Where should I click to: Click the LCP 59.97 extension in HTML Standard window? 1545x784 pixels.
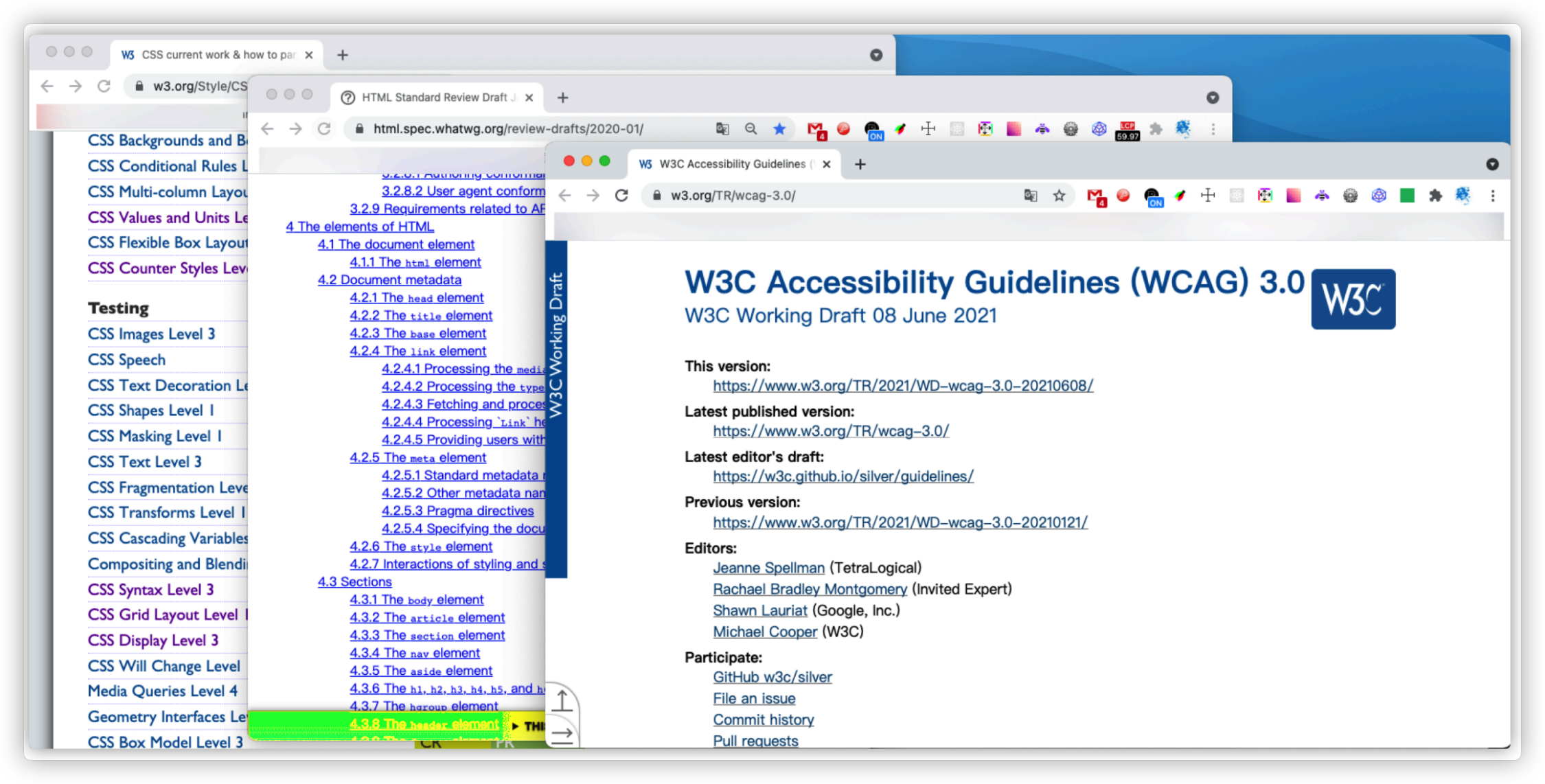[x=1128, y=130]
